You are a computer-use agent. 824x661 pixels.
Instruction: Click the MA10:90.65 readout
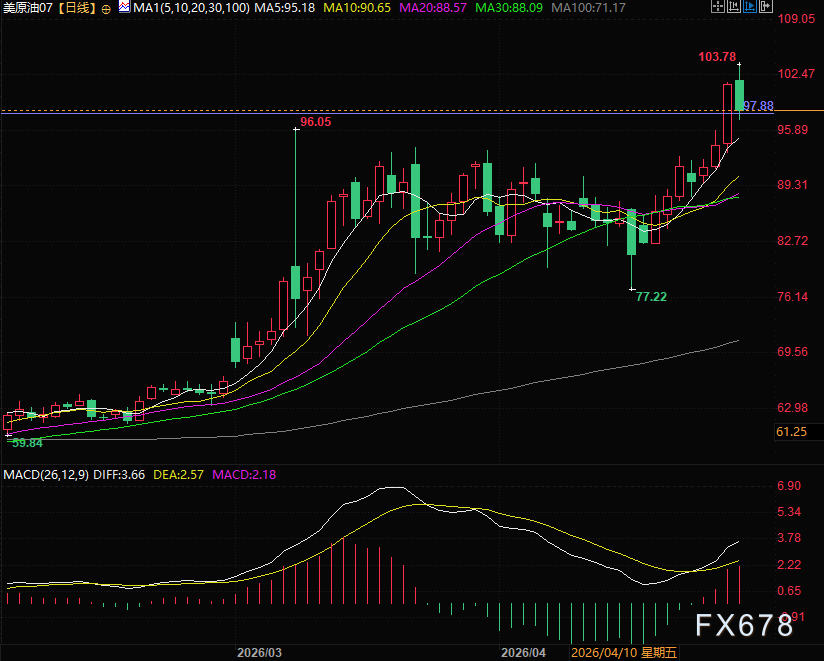(x=357, y=8)
